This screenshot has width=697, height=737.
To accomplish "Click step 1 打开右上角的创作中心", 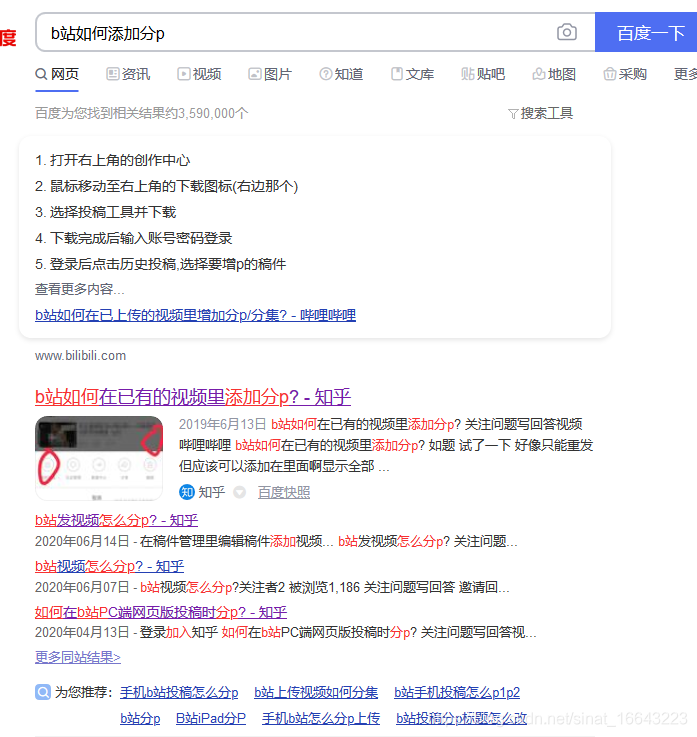I will click(113, 160).
